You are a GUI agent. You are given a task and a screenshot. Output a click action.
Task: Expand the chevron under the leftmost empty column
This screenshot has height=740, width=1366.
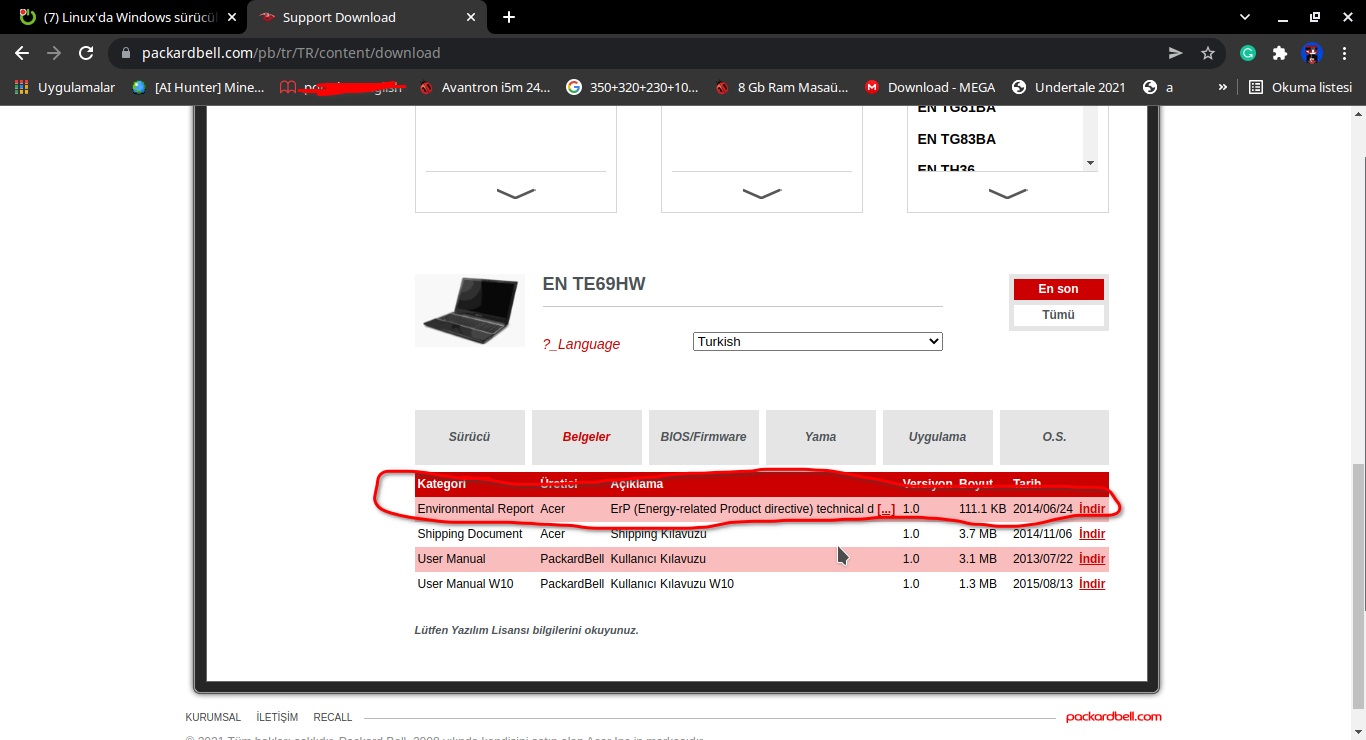515,193
